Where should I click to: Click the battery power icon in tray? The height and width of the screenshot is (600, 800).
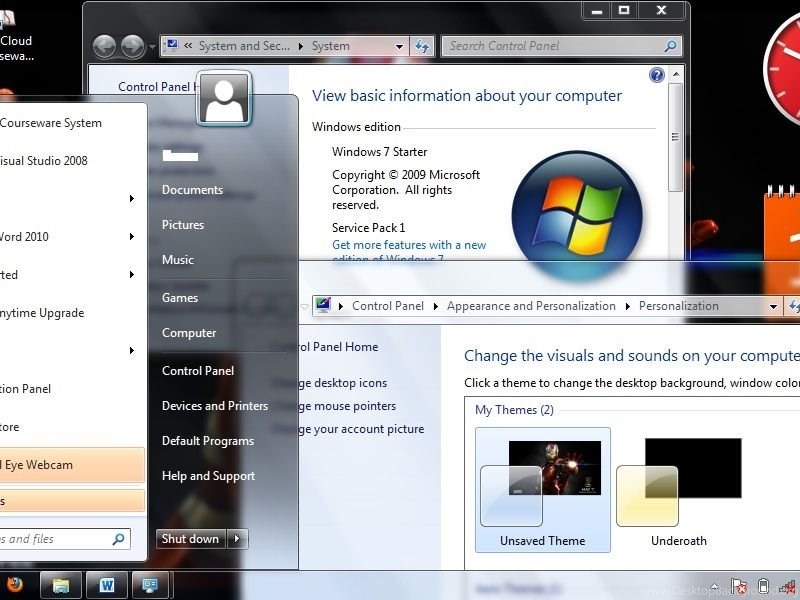pos(763,587)
